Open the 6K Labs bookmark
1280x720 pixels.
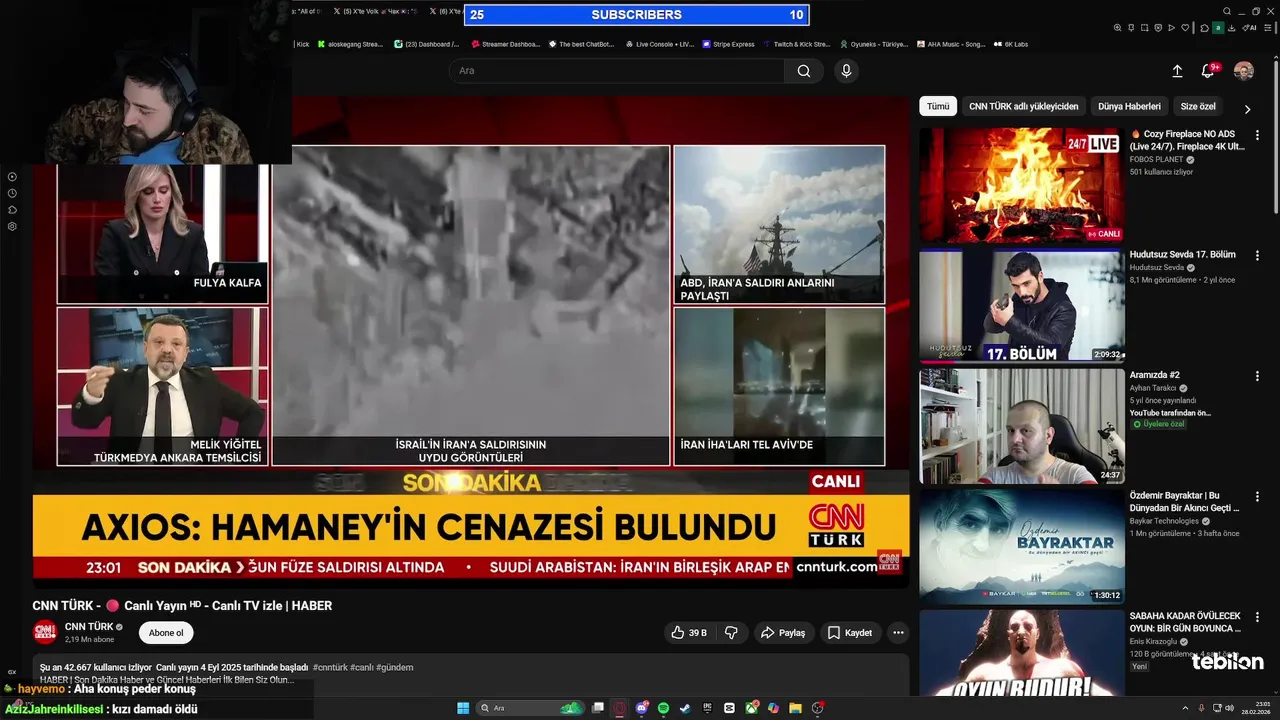point(1011,44)
